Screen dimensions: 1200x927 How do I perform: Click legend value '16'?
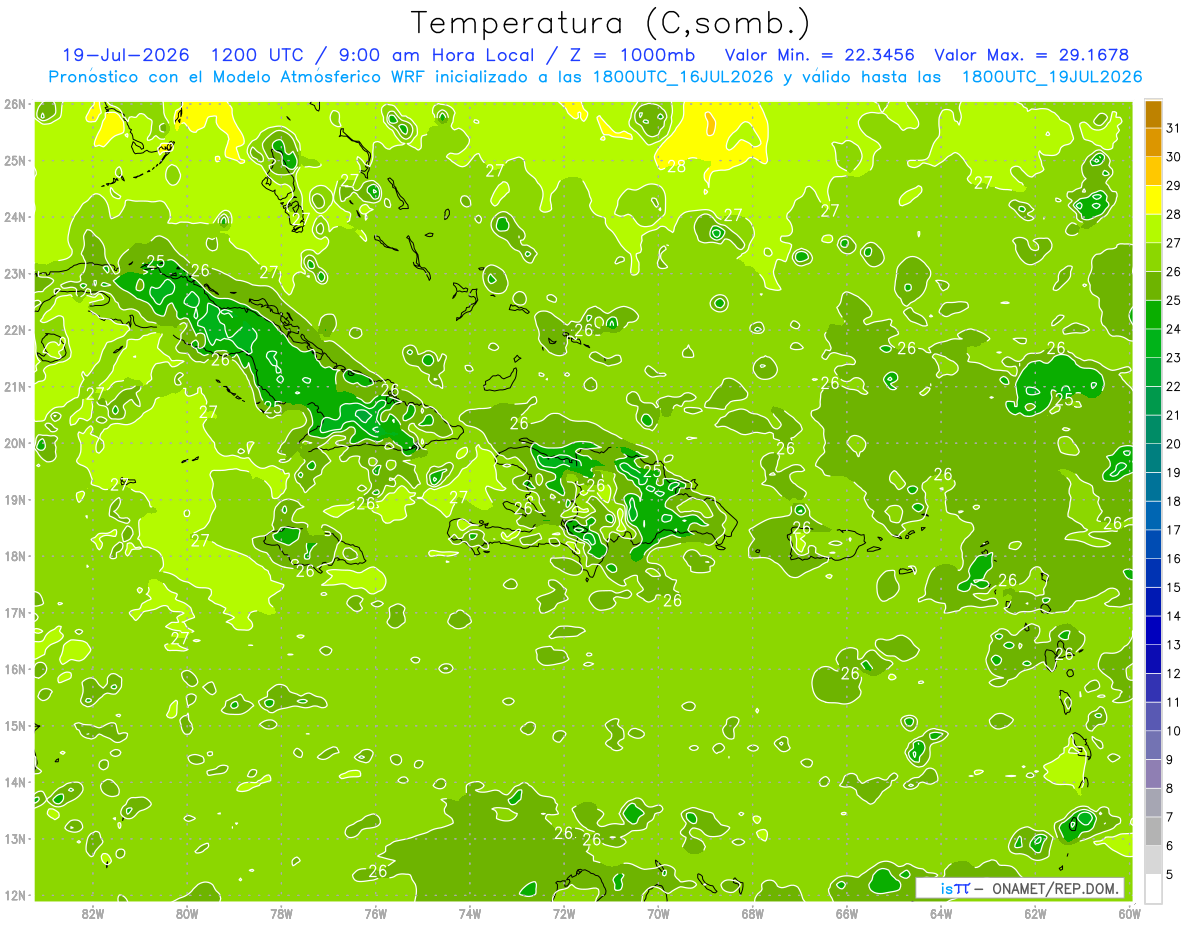click(1173, 559)
